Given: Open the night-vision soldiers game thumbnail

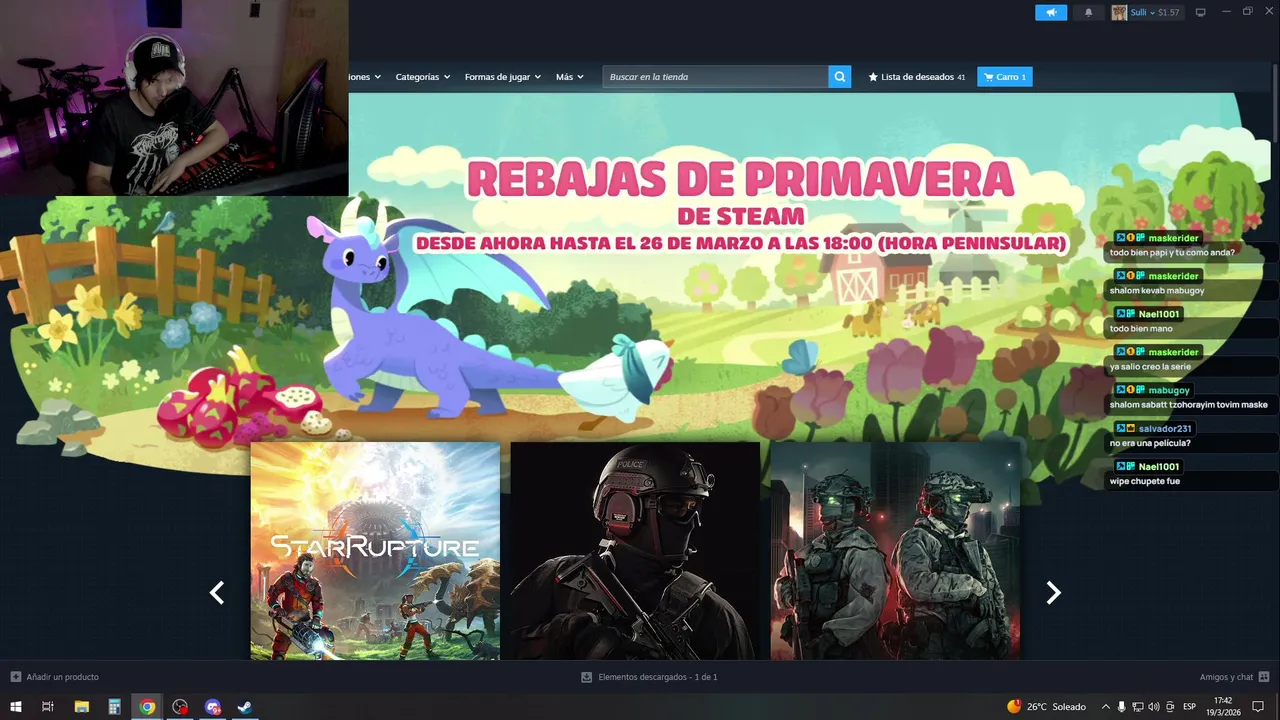Looking at the screenshot, I should (x=895, y=551).
